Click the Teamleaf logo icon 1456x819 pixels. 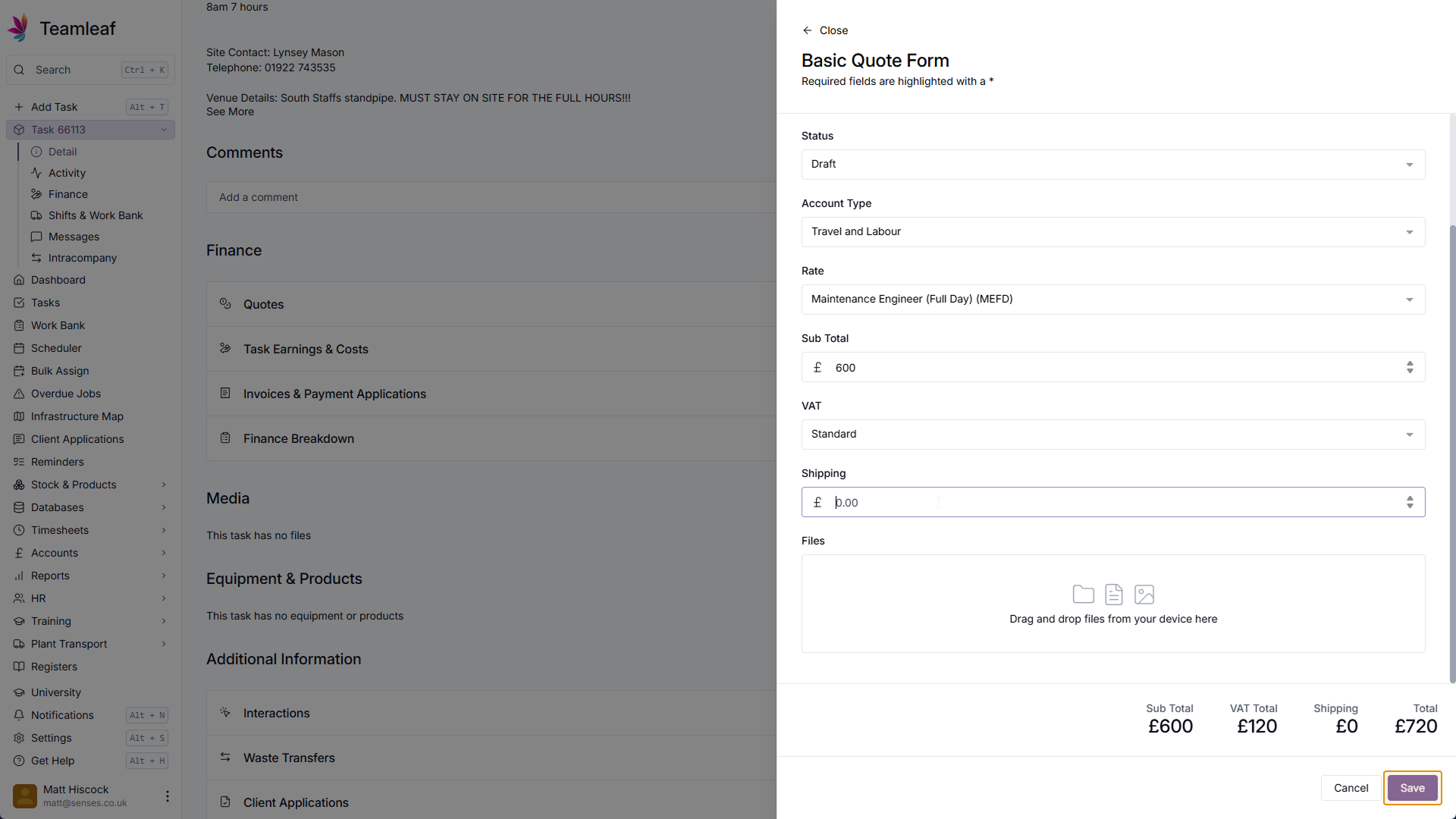tap(18, 28)
